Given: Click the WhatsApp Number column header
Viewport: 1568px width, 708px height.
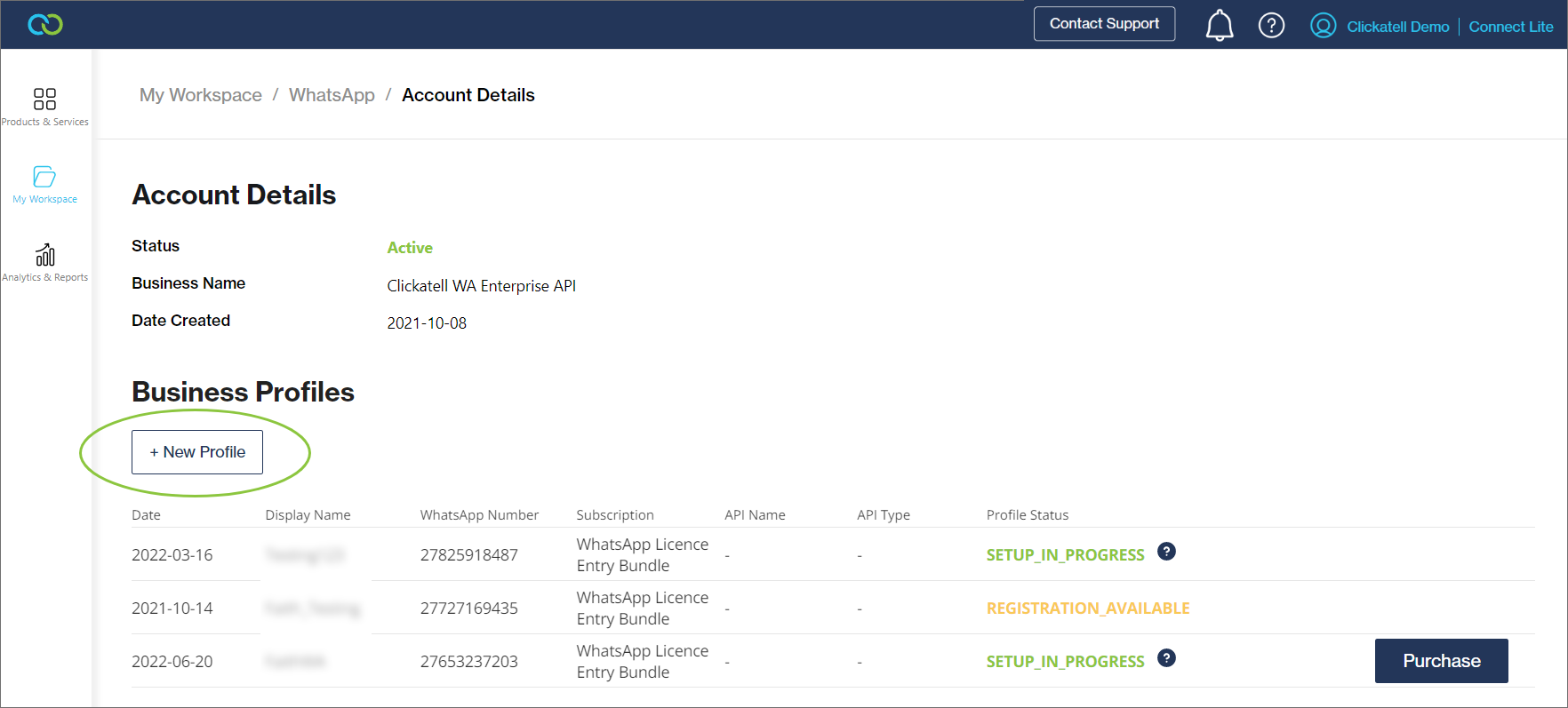Looking at the screenshot, I should (x=479, y=515).
